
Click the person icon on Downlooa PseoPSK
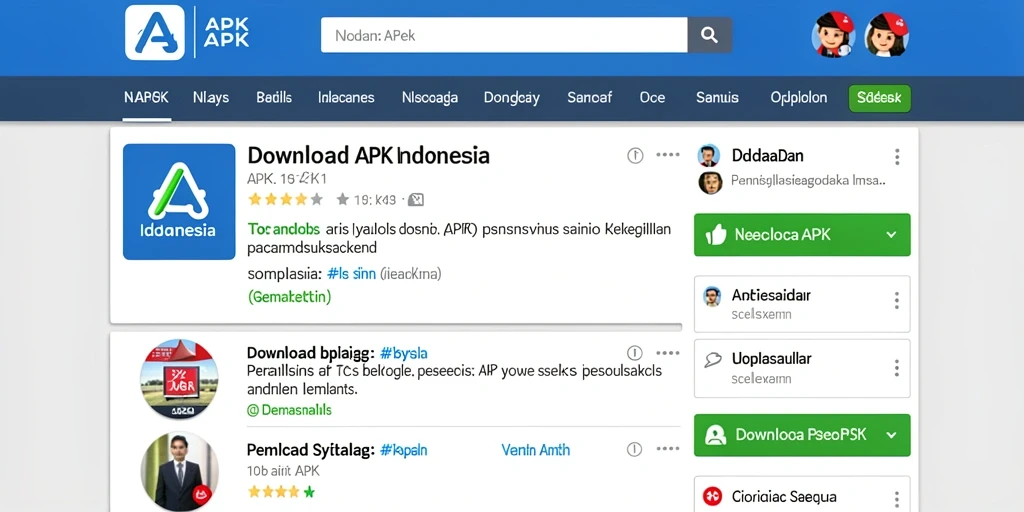(716, 435)
